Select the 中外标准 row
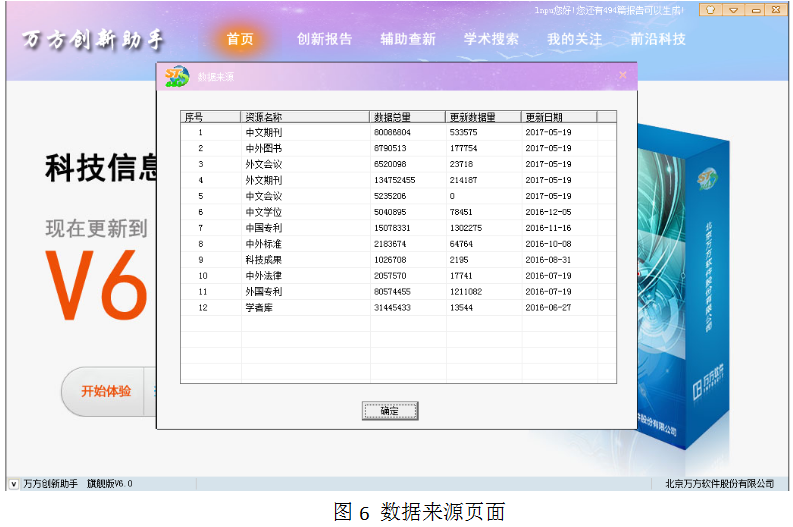 pyautogui.click(x=399, y=244)
